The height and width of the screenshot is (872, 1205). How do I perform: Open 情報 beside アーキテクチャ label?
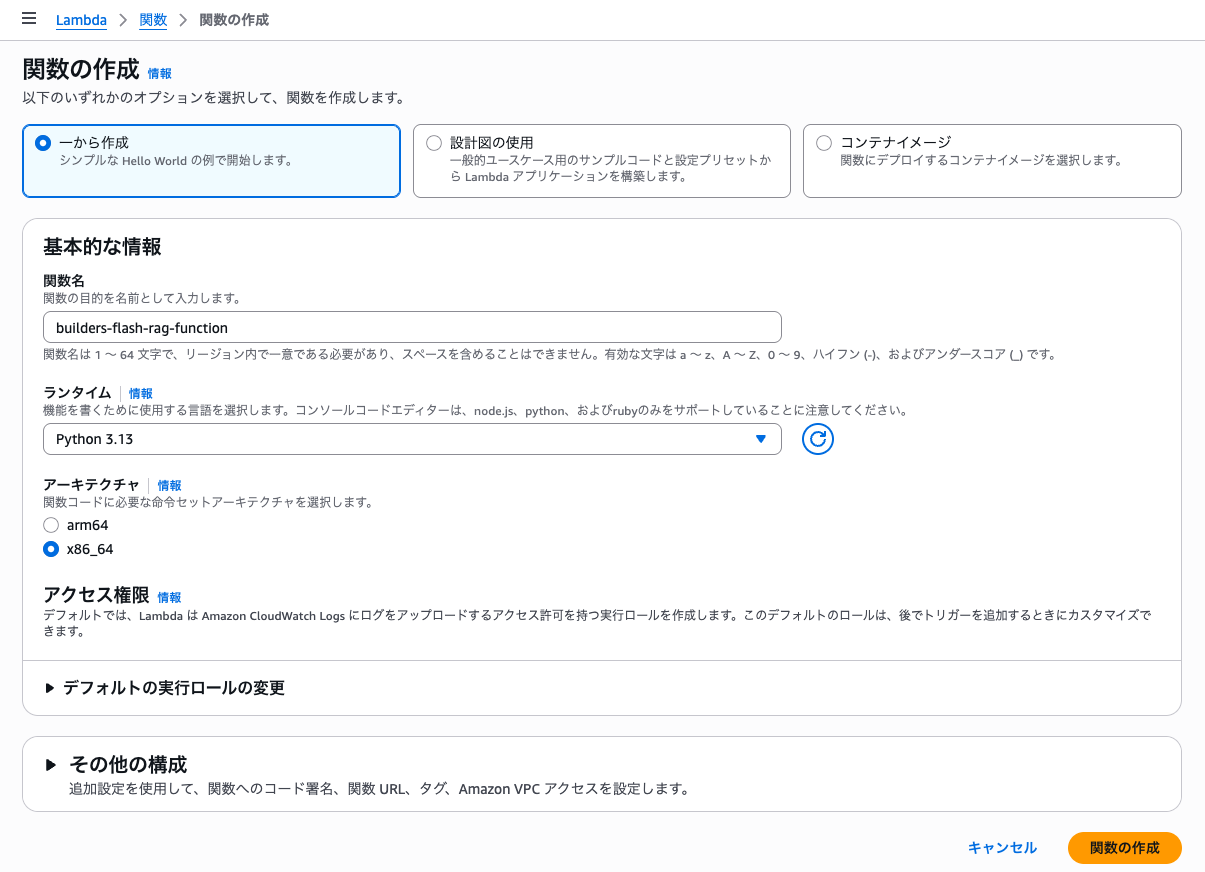click(x=169, y=485)
